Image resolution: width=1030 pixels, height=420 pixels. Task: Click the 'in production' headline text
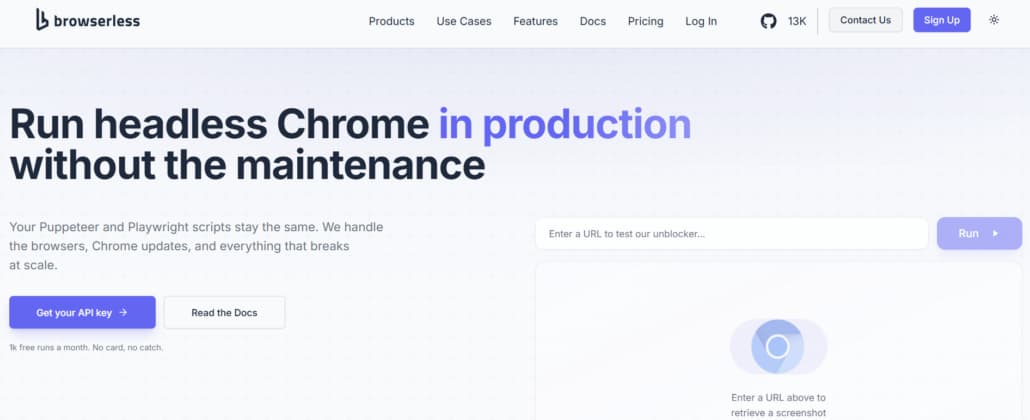click(564, 125)
